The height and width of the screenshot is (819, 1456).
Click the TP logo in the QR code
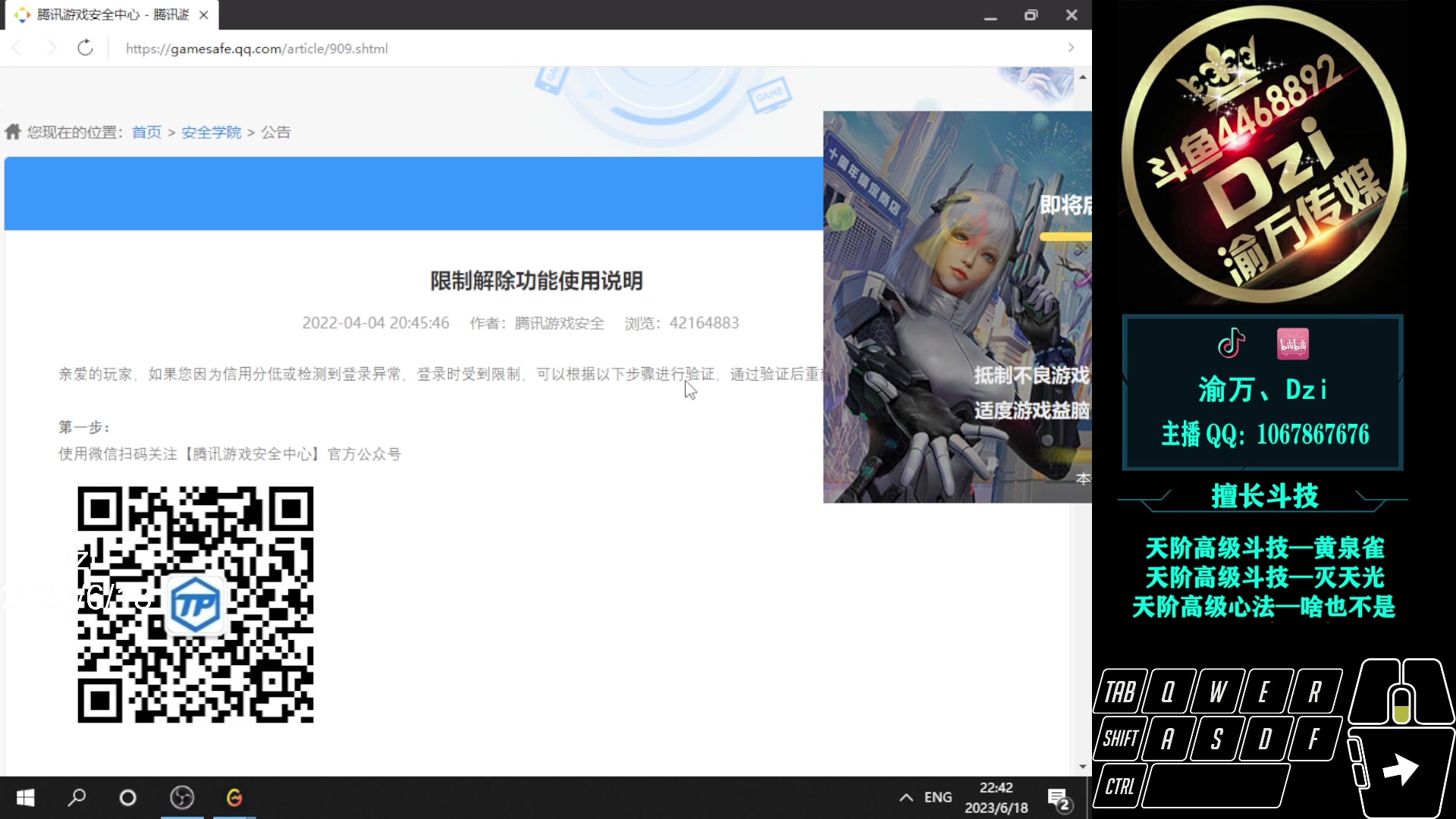pyautogui.click(x=195, y=604)
